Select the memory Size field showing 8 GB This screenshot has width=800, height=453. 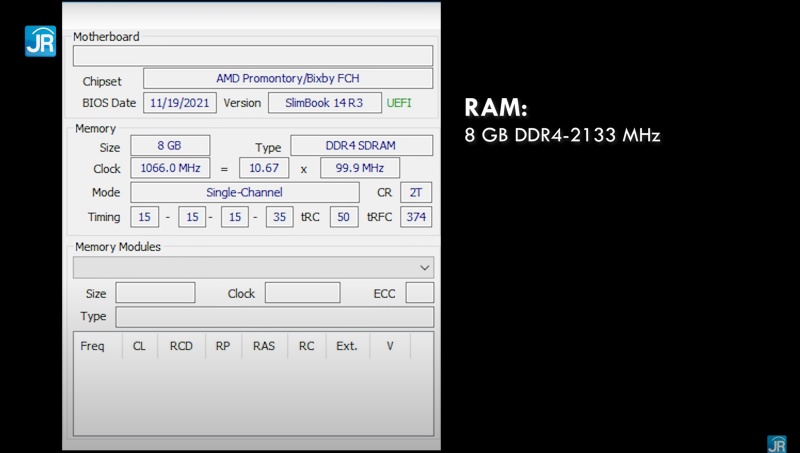coord(169,146)
